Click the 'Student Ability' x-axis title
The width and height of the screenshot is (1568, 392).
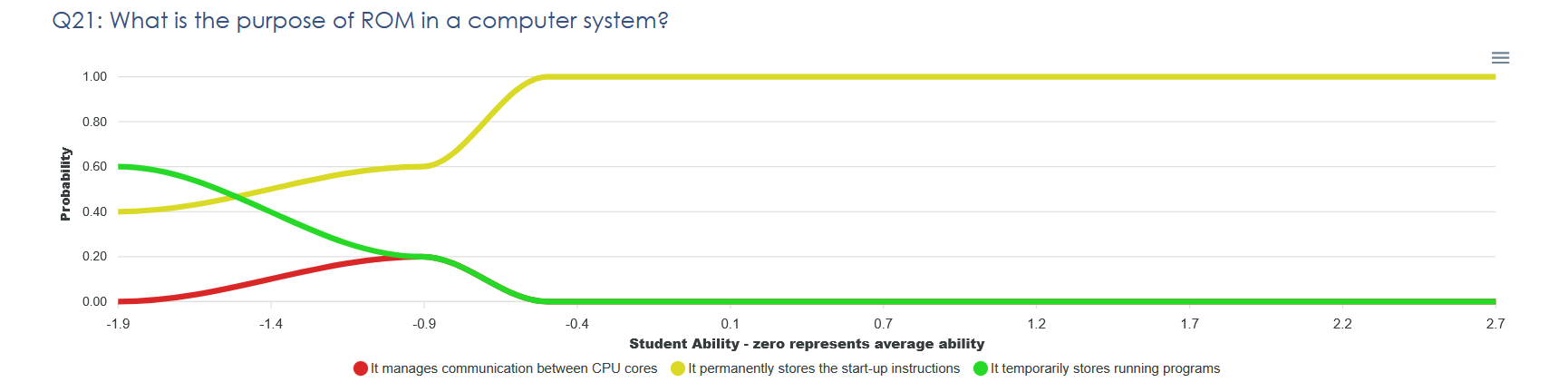click(807, 344)
